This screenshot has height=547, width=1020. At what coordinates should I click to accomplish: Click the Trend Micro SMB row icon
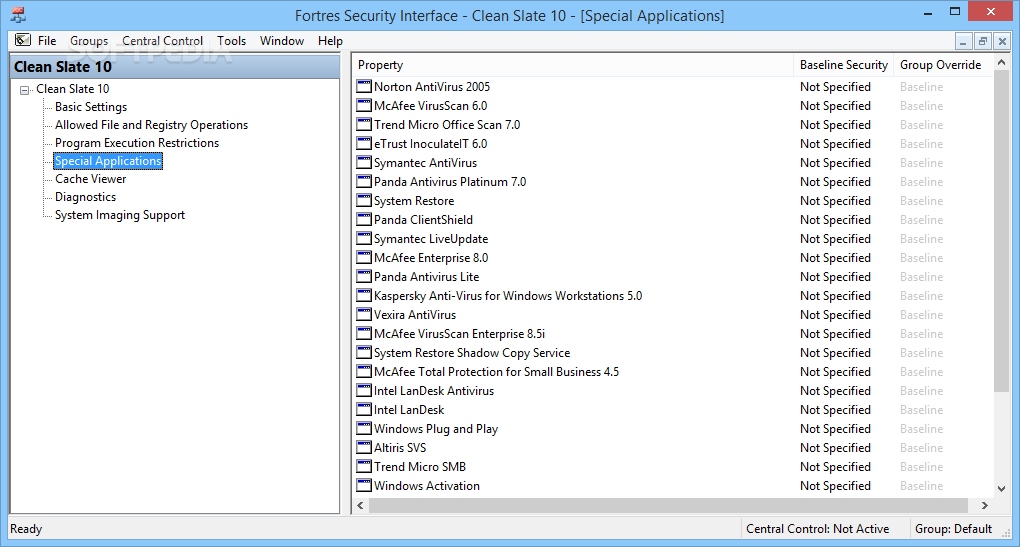pyautogui.click(x=364, y=466)
